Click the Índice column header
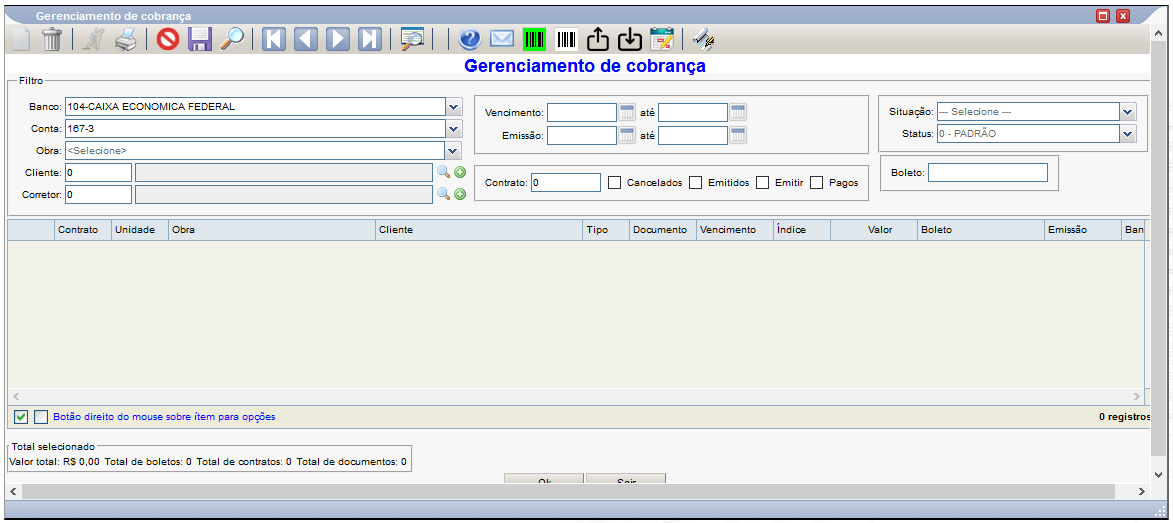The height and width of the screenshot is (523, 1173). tap(802, 230)
